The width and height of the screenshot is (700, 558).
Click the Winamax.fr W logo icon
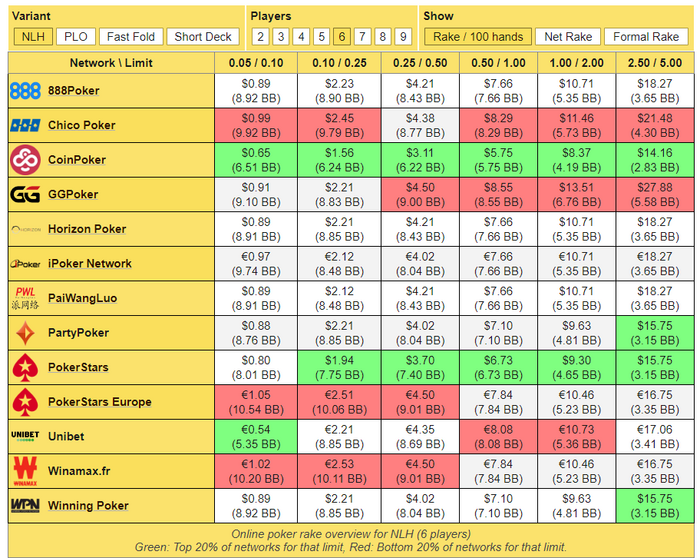click(25, 471)
